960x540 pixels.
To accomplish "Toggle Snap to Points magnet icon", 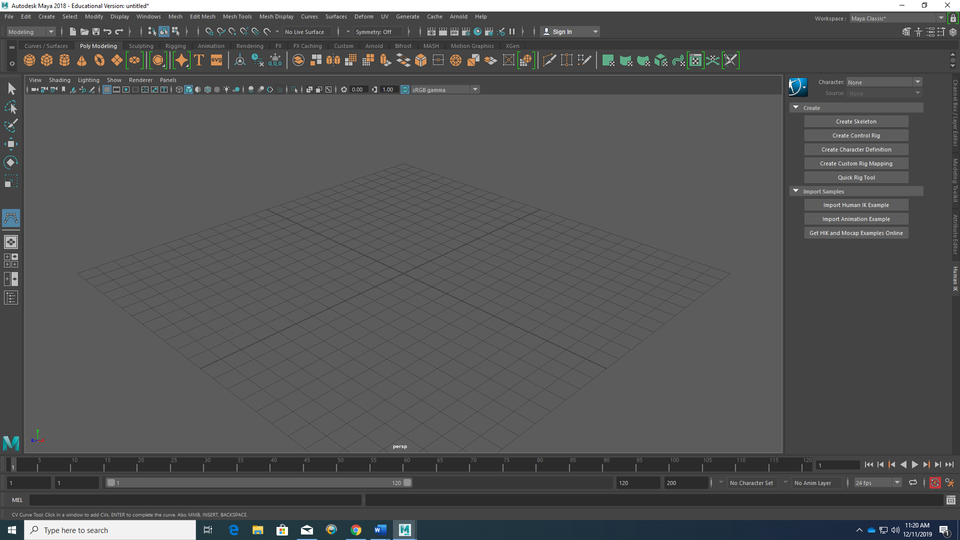I will [x=233, y=32].
